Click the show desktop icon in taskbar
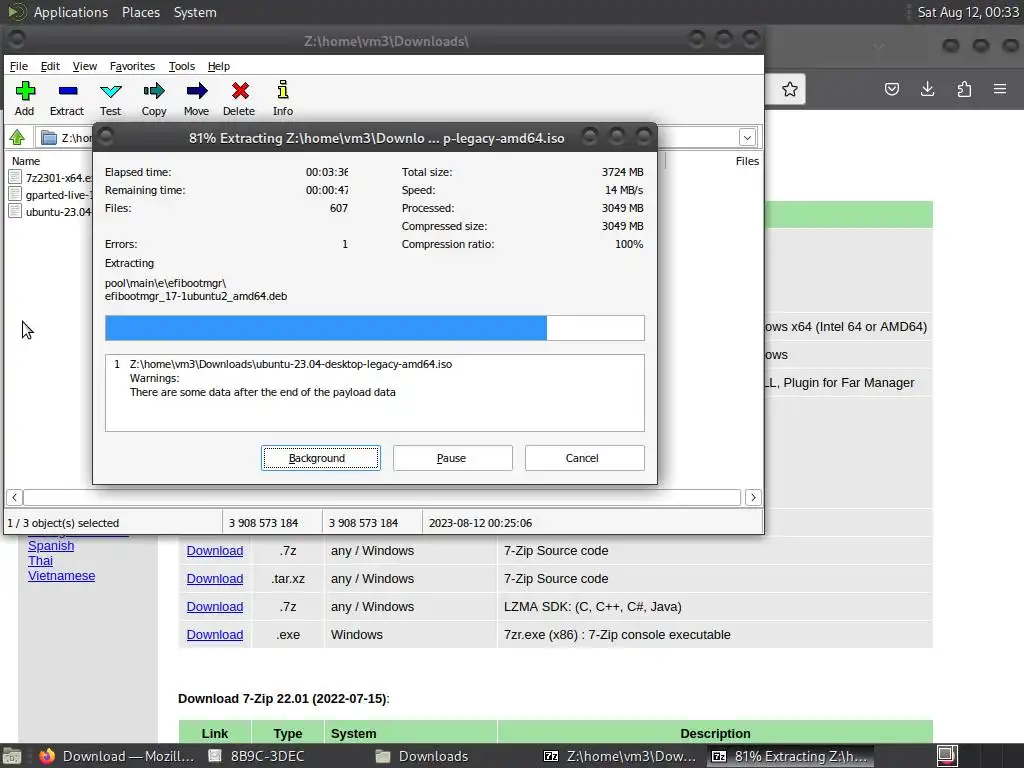Image resolution: width=1024 pixels, height=768 pixels. pyautogui.click(x=12, y=756)
